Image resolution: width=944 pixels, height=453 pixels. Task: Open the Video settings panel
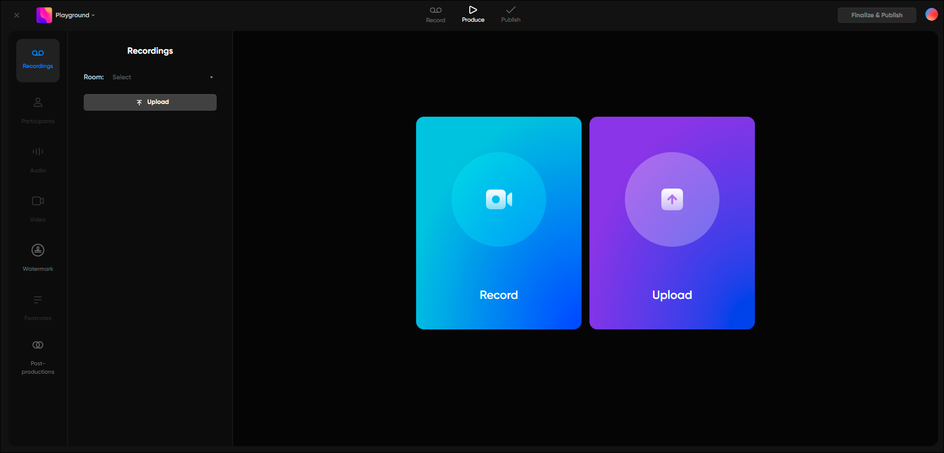[x=37, y=208]
